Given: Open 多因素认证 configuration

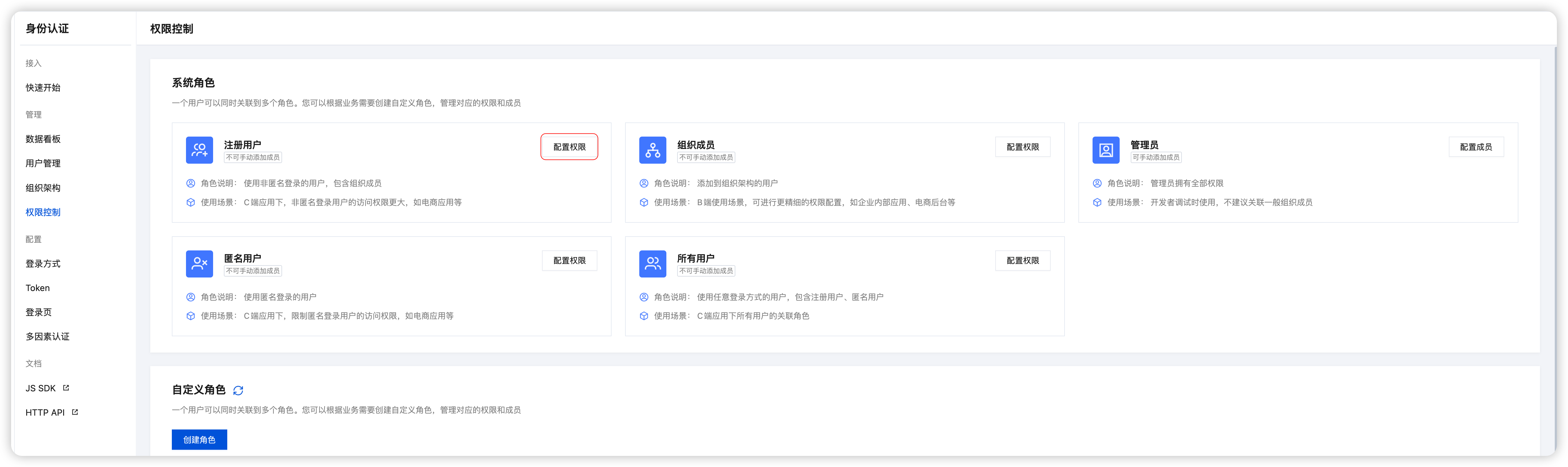Looking at the screenshot, I should [47, 336].
